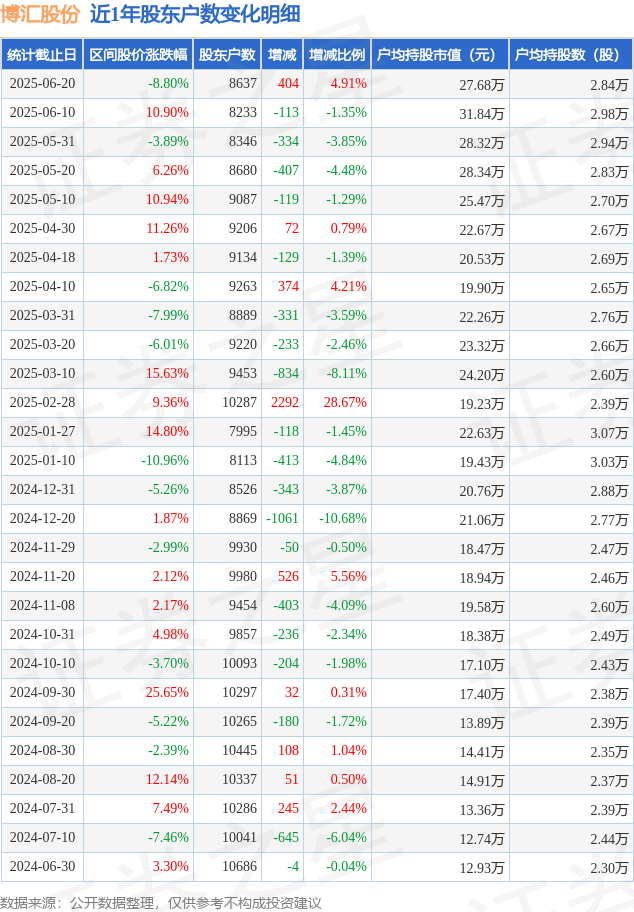Screen dimensions: 634x912
Task: Select the 股东户数 column header
Action: pos(227,55)
